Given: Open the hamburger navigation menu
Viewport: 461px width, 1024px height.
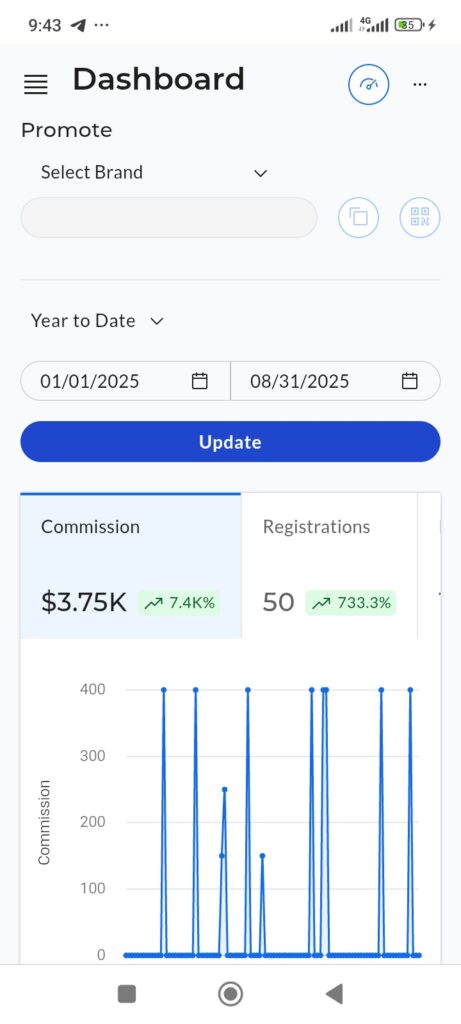Looking at the screenshot, I should pyautogui.click(x=36, y=84).
